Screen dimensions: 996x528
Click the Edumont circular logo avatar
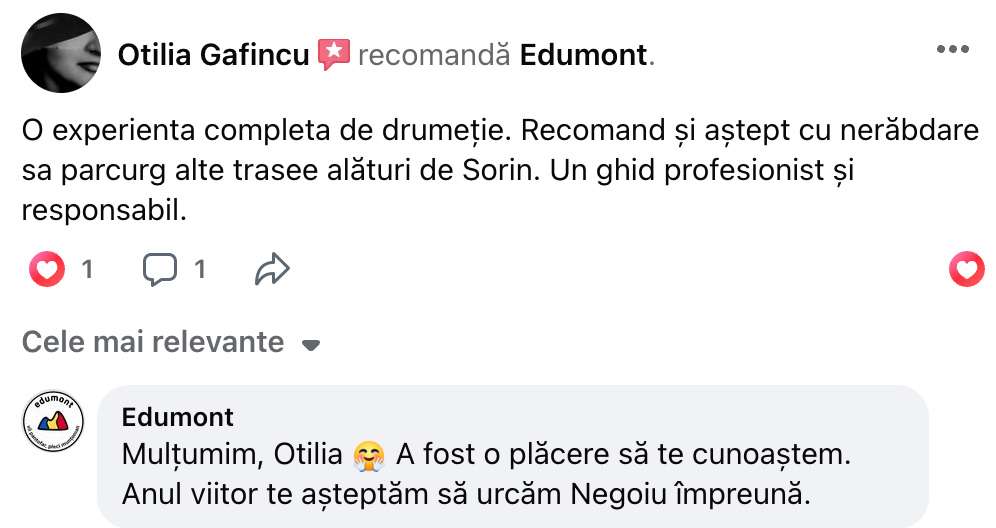point(53,421)
